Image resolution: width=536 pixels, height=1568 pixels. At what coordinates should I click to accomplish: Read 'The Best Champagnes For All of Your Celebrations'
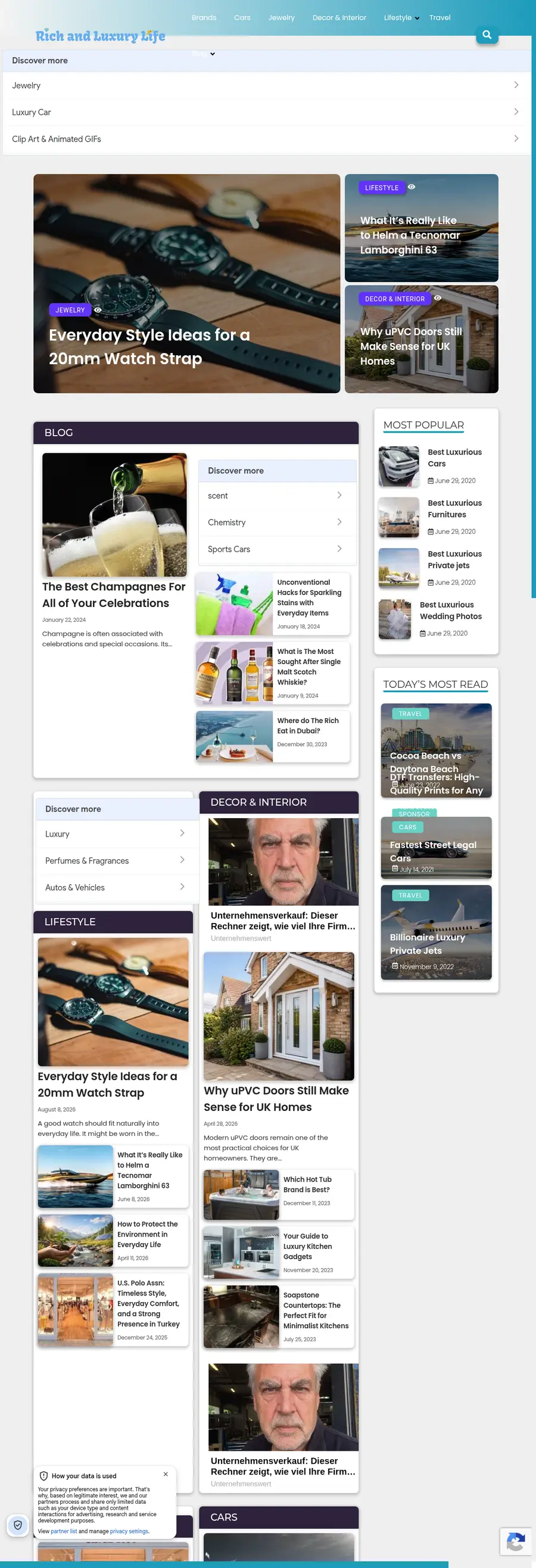[x=114, y=594]
